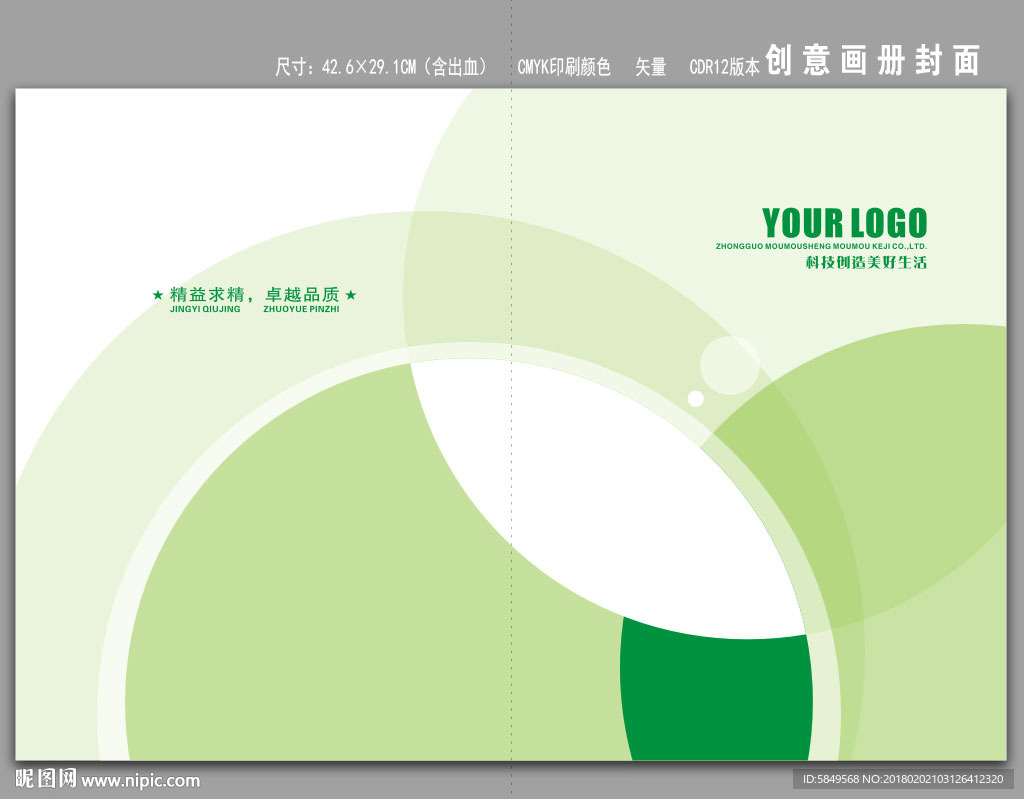Click the www.nipic.com address
The width and height of the screenshot is (1024, 799).
pos(140,781)
